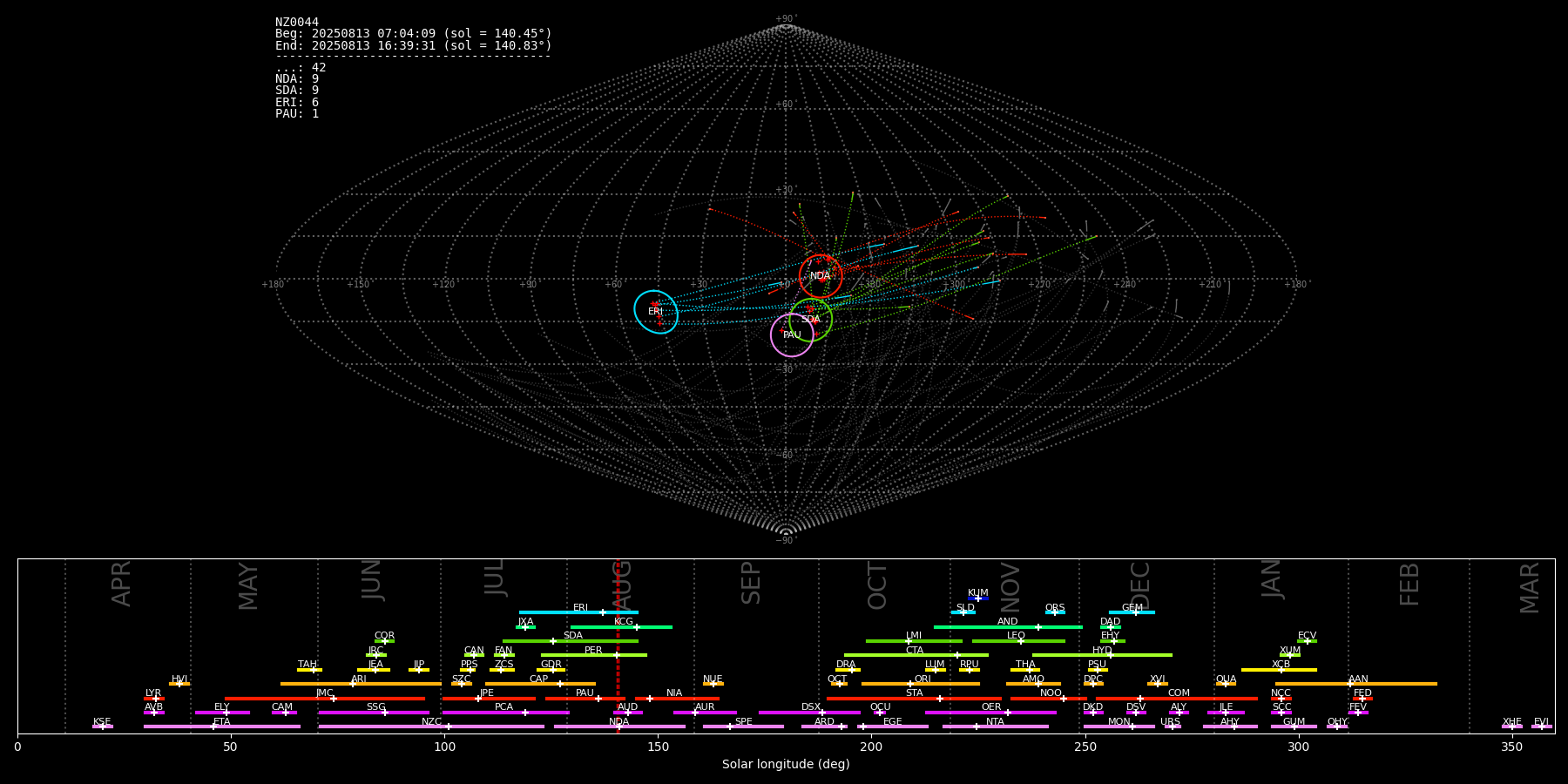
Task: Click the pink NTA shower bar
Action: (995, 727)
